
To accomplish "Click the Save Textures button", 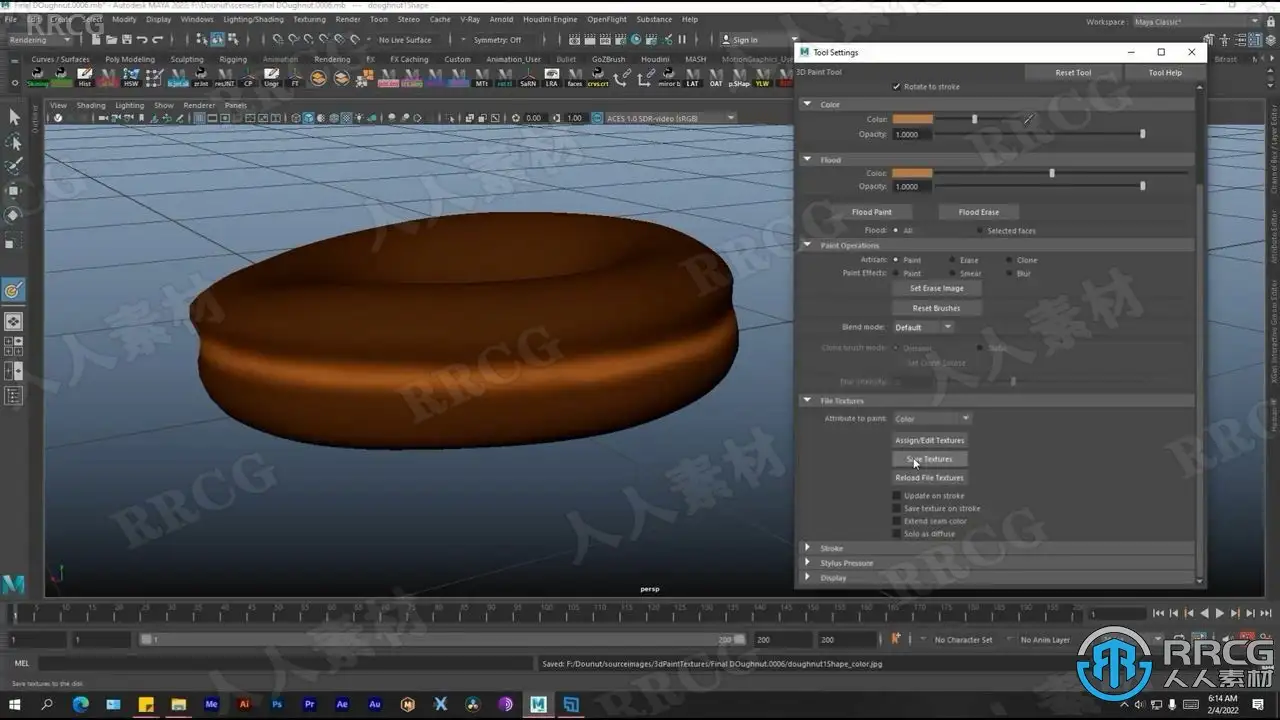I will (929, 459).
